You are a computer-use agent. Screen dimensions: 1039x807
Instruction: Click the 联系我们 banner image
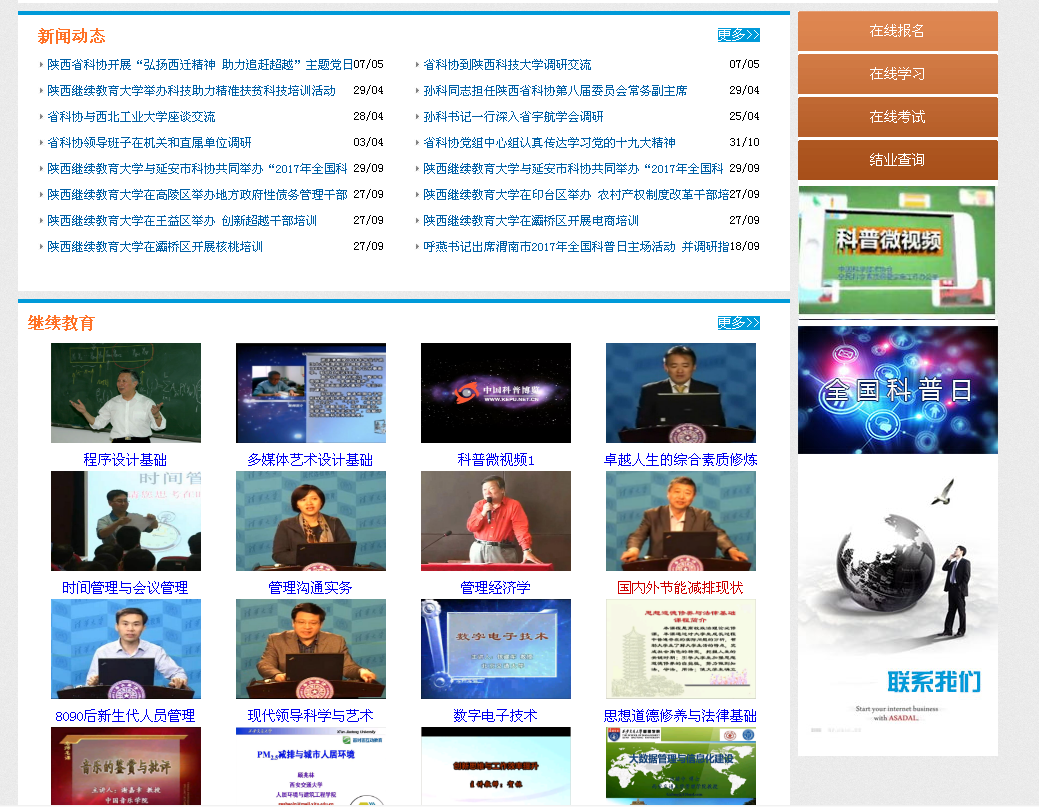pyautogui.click(x=897, y=607)
